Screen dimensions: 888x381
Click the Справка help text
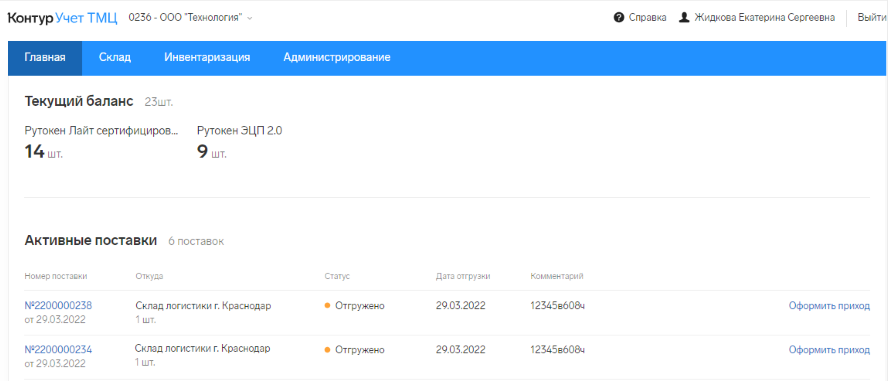click(x=647, y=18)
